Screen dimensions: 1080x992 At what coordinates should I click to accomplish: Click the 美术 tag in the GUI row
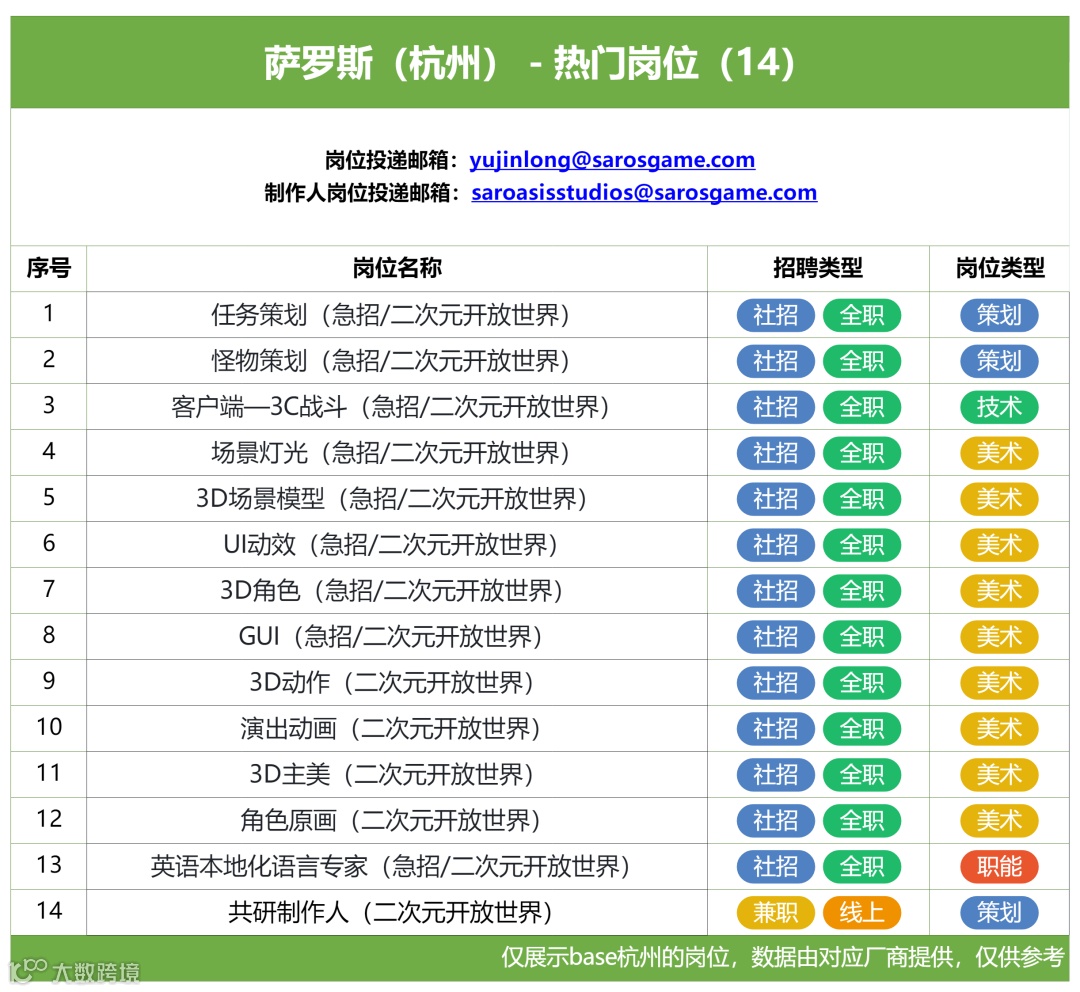click(999, 637)
